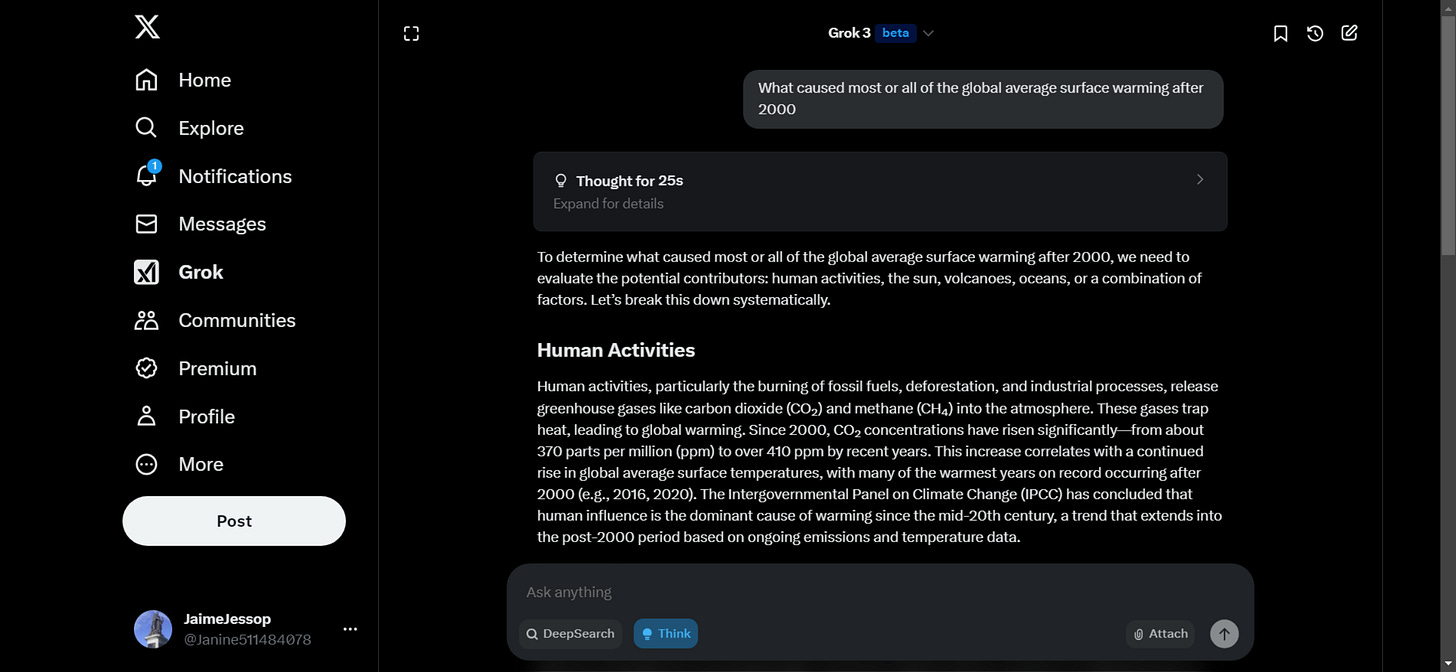Open account options three-dots menu
This screenshot has width=1456, height=672.
pos(350,629)
